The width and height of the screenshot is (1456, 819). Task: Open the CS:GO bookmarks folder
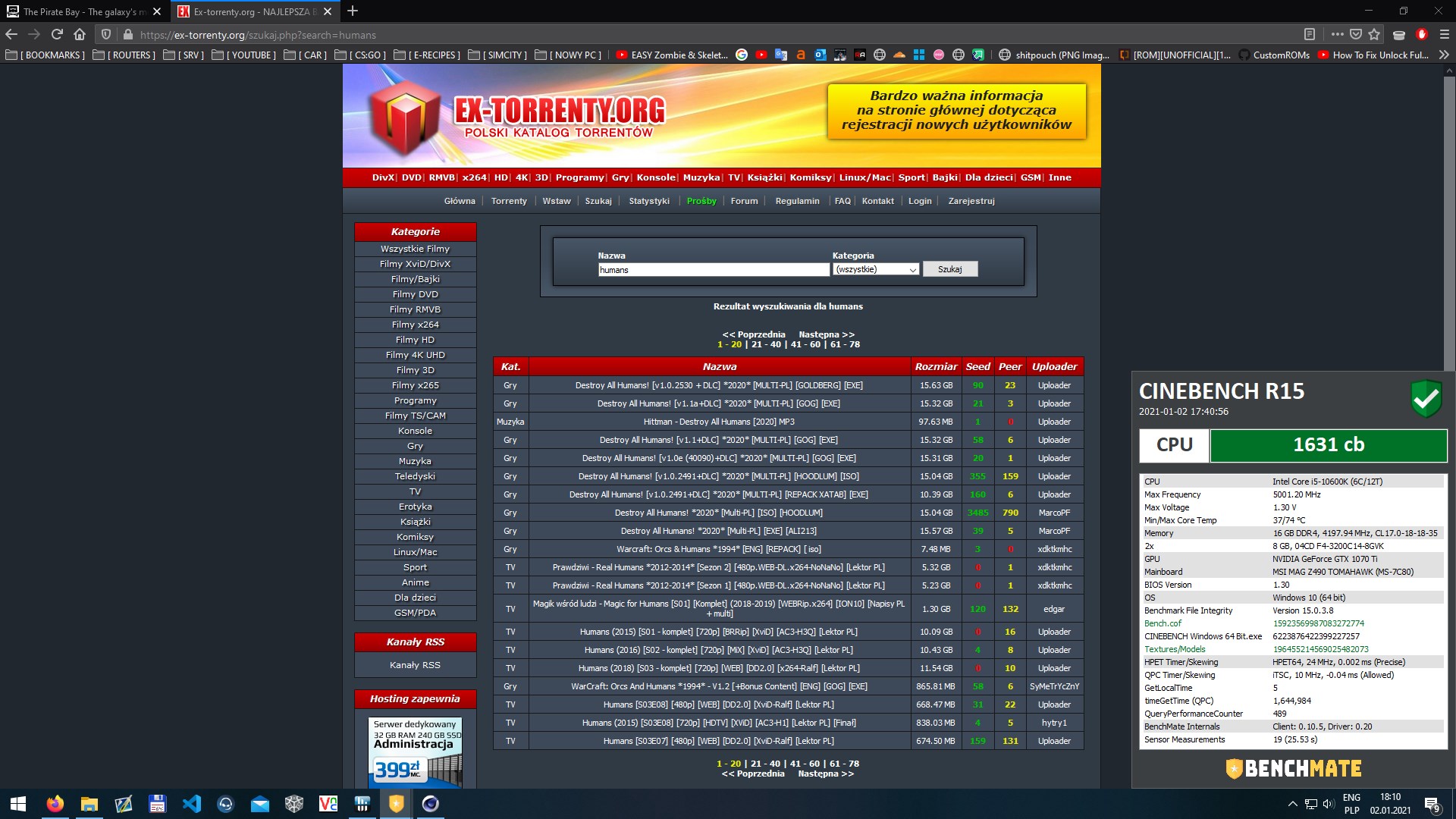point(361,55)
